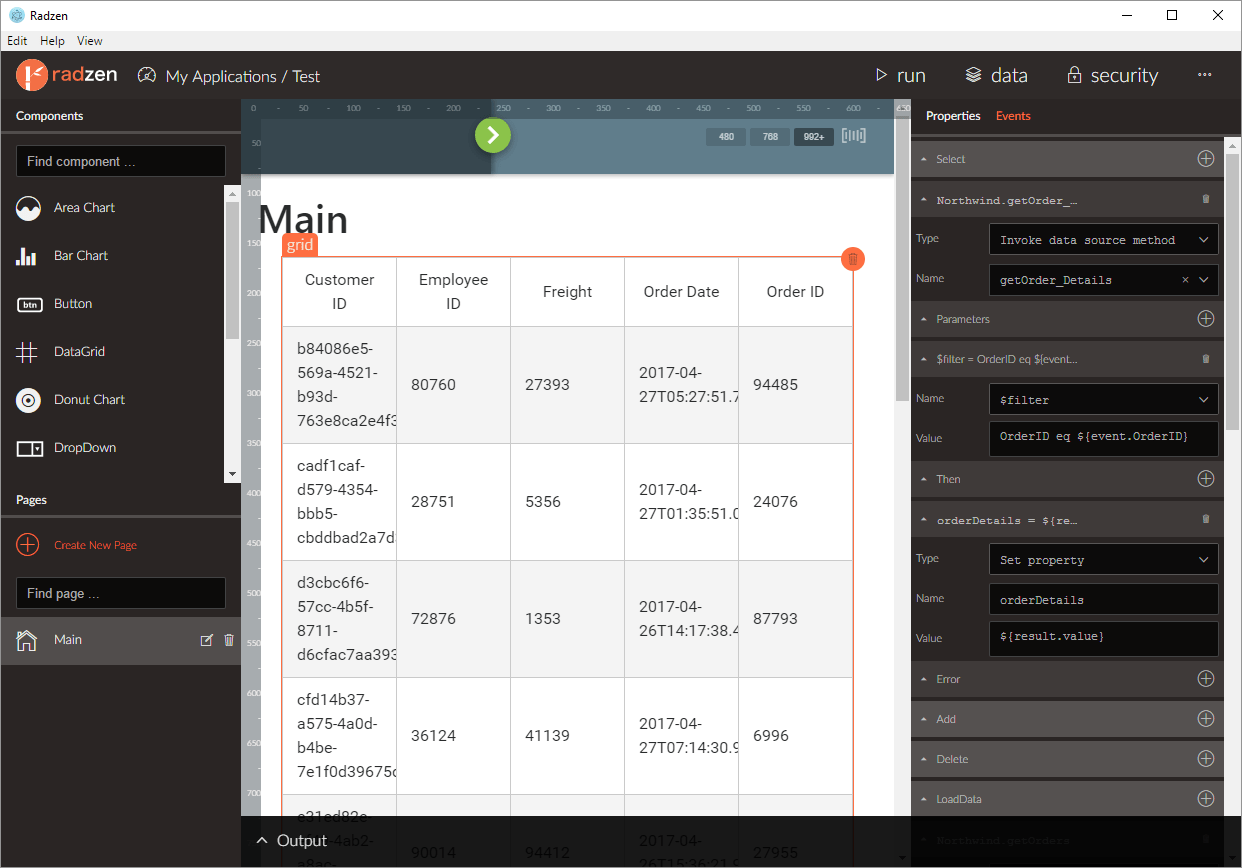Click the Find page search field
Viewport: 1242px width, 868px height.
point(121,593)
